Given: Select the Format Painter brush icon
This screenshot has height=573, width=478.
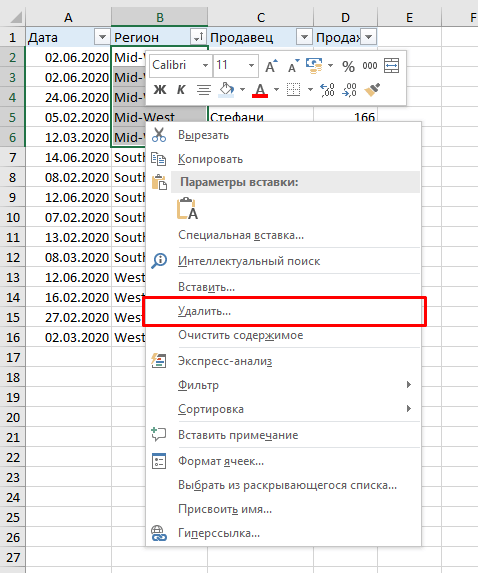Looking at the screenshot, I should point(372,90).
